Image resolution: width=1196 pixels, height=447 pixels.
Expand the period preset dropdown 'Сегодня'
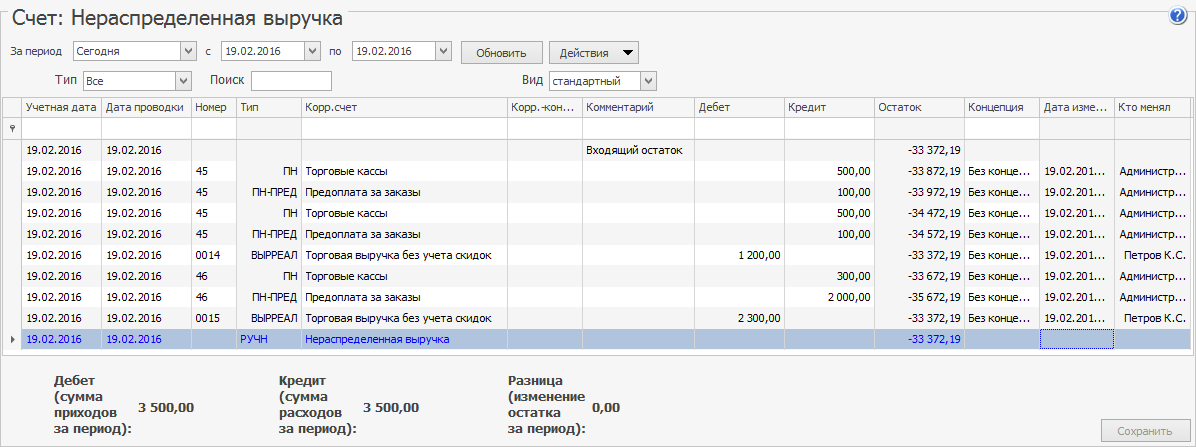pos(188,52)
